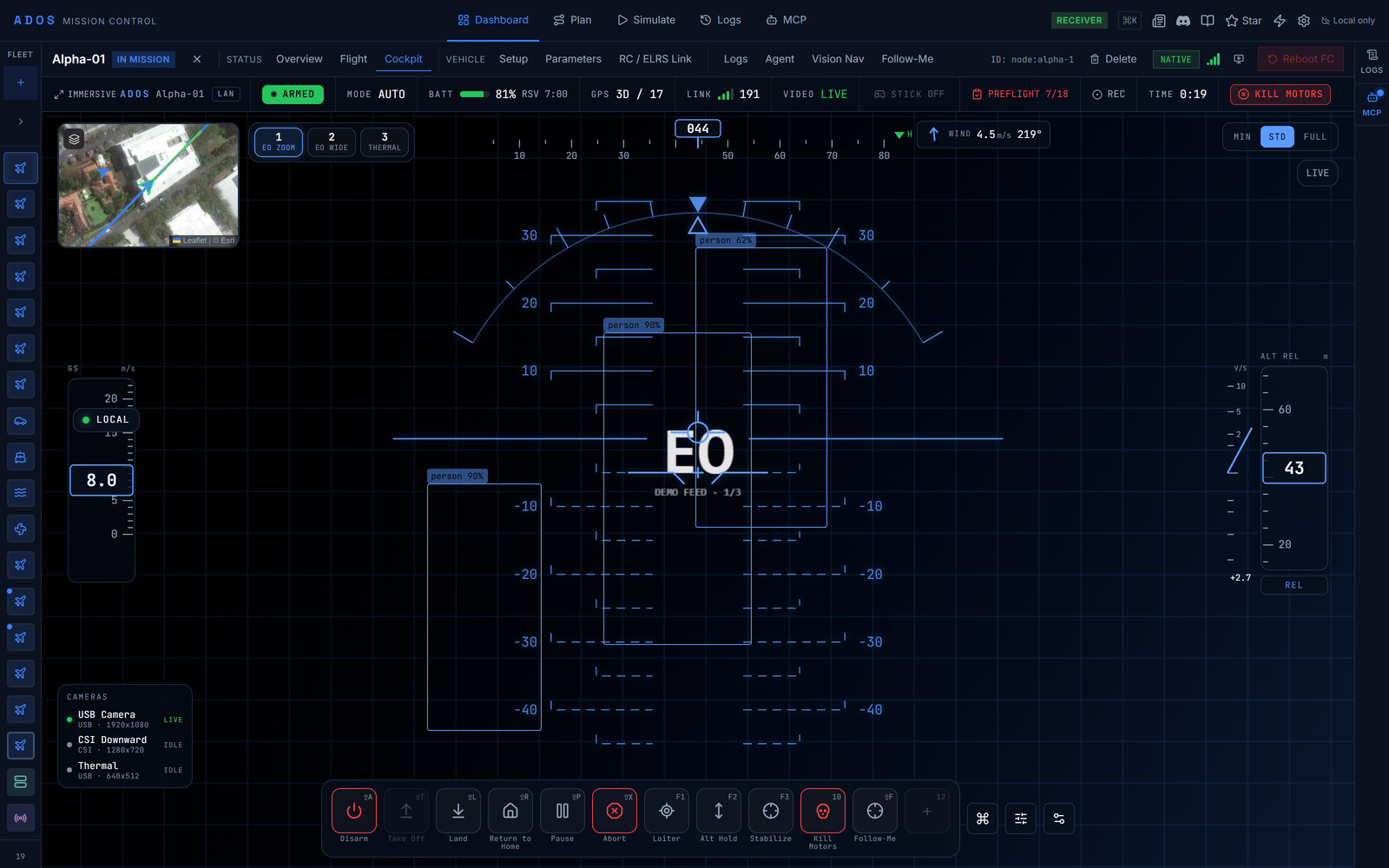Select the EO Zoom camera feed
1389x868 pixels.
coord(279,141)
